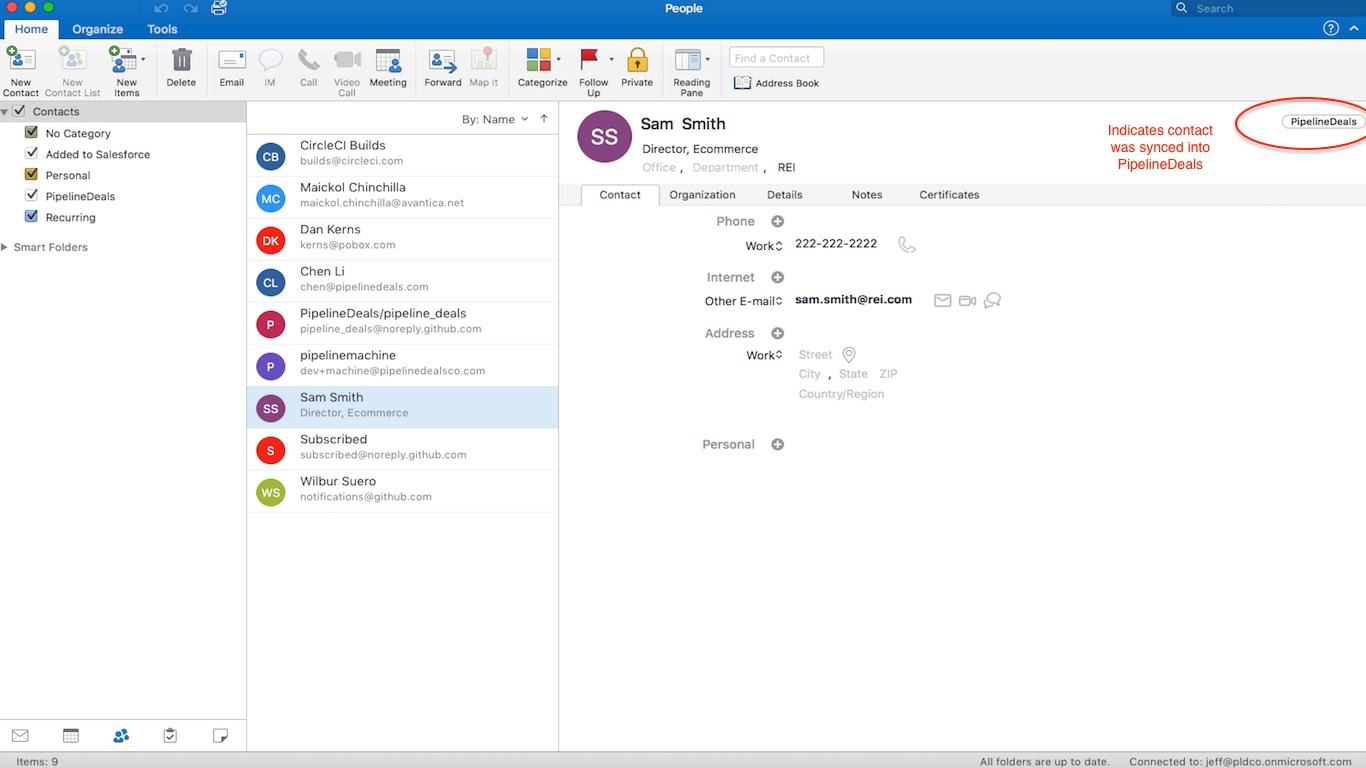Viewport: 1366px width, 768px height.
Task: Call 222-222-2222 with phone icon
Action: point(906,244)
